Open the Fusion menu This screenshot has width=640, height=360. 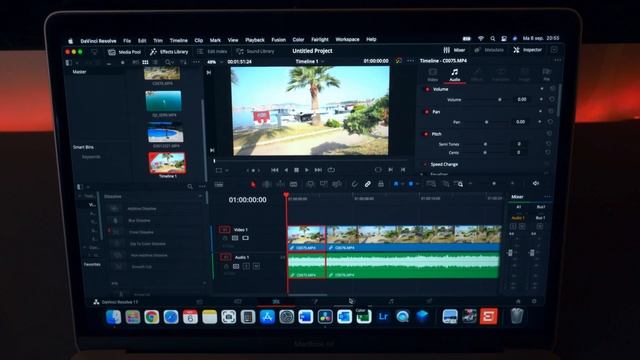click(x=278, y=40)
